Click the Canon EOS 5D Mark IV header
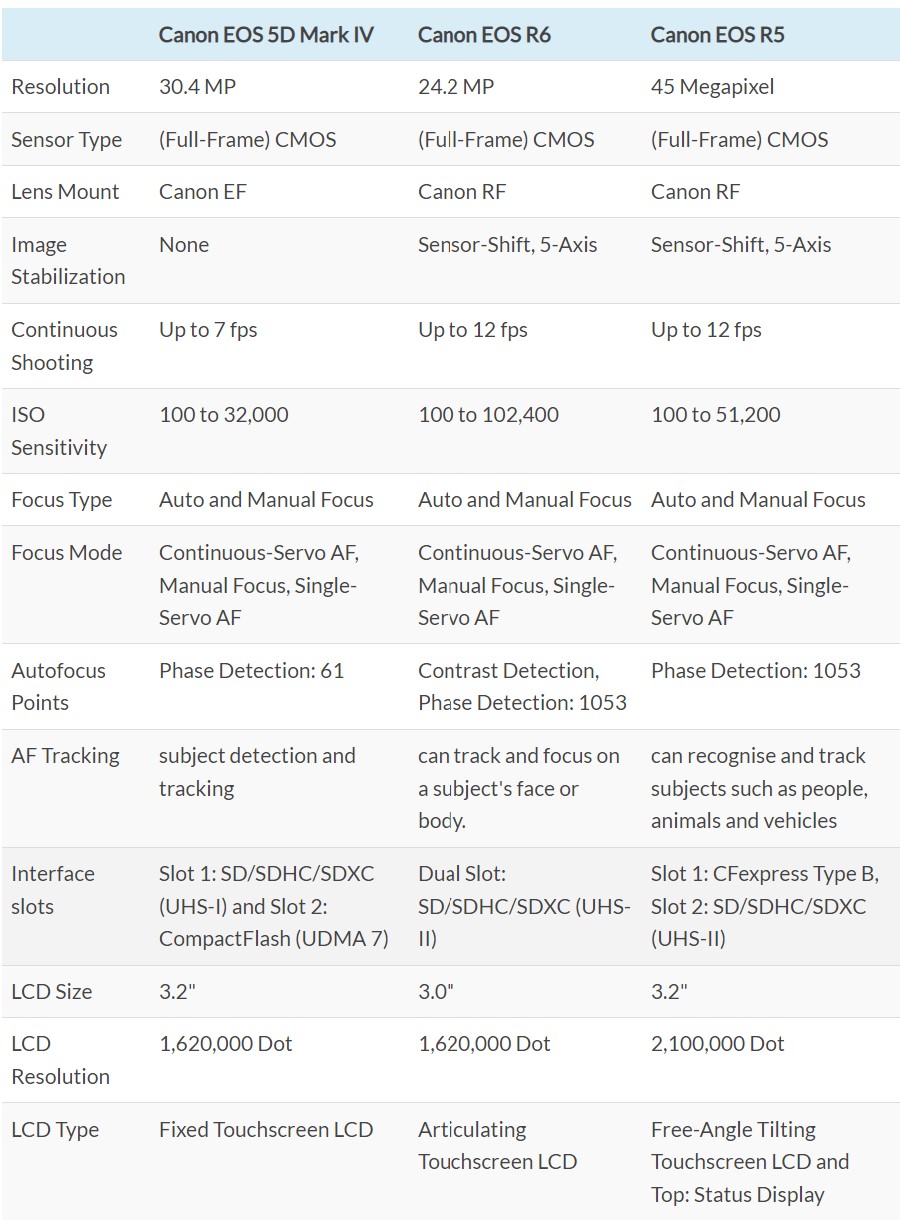 pyautogui.click(x=266, y=34)
